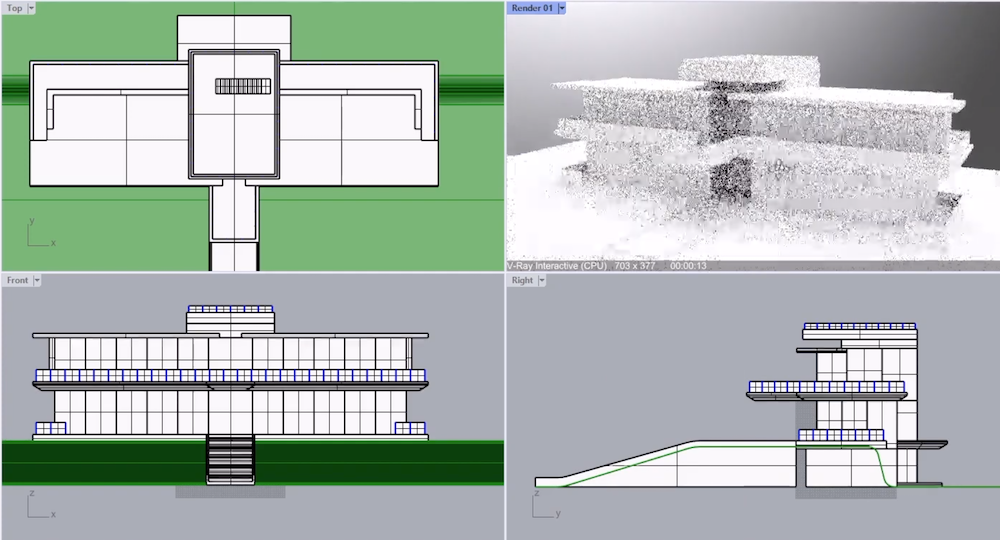Screen dimensions: 1000x540
Task: Click the 703 x 377 render resolution text
Action: pos(635,266)
